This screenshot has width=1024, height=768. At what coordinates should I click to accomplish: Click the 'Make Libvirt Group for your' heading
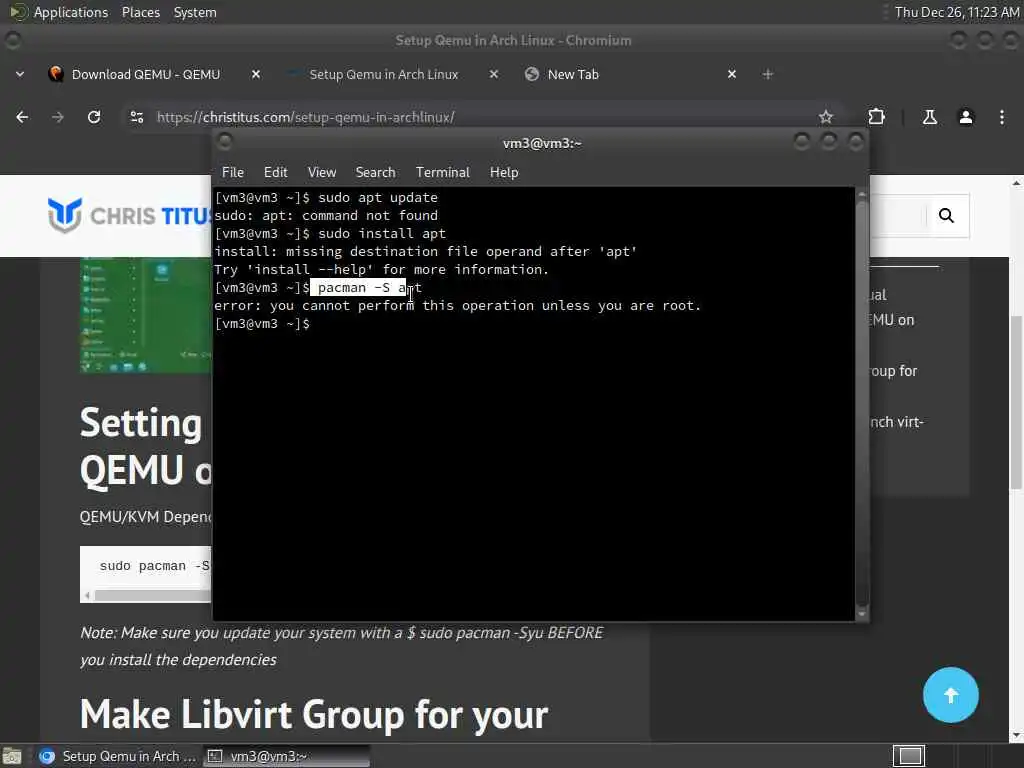pos(314,714)
